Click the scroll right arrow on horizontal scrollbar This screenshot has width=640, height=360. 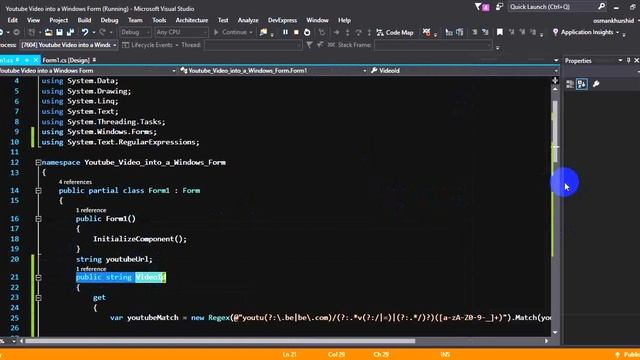coord(546,341)
